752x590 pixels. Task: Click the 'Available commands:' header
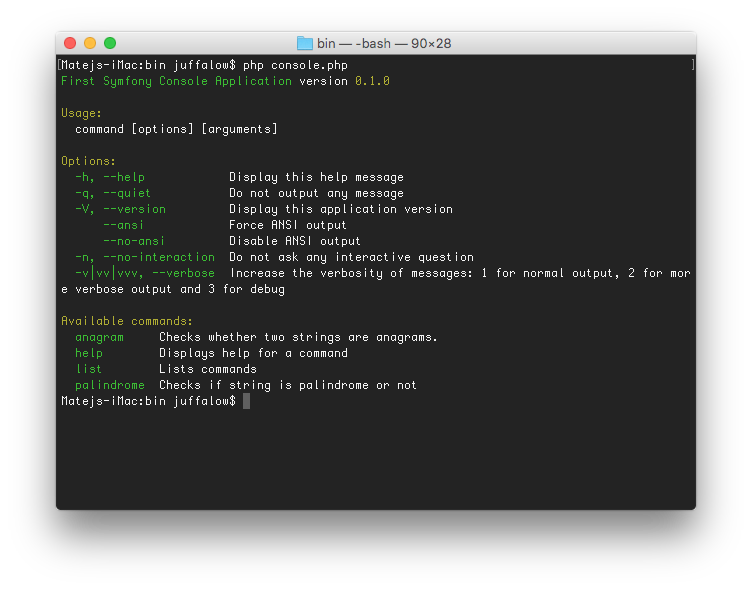pyautogui.click(x=127, y=321)
